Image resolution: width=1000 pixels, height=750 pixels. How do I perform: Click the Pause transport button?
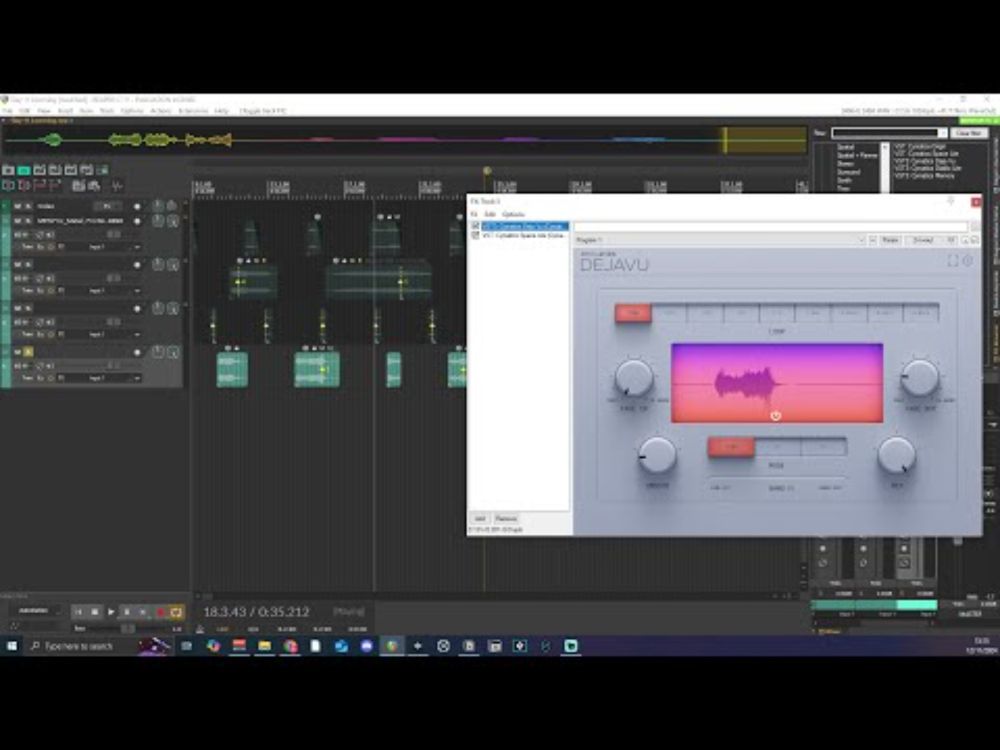pos(127,612)
